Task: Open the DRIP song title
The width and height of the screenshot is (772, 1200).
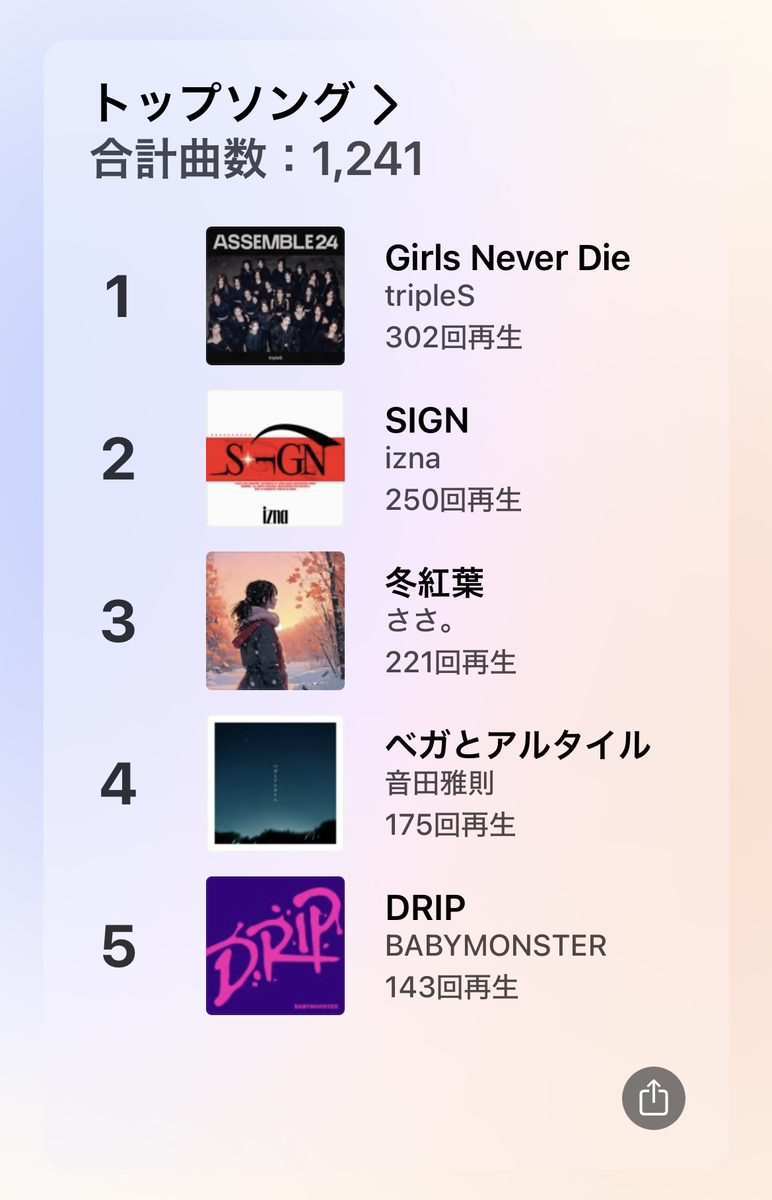Action: click(x=425, y=908)
